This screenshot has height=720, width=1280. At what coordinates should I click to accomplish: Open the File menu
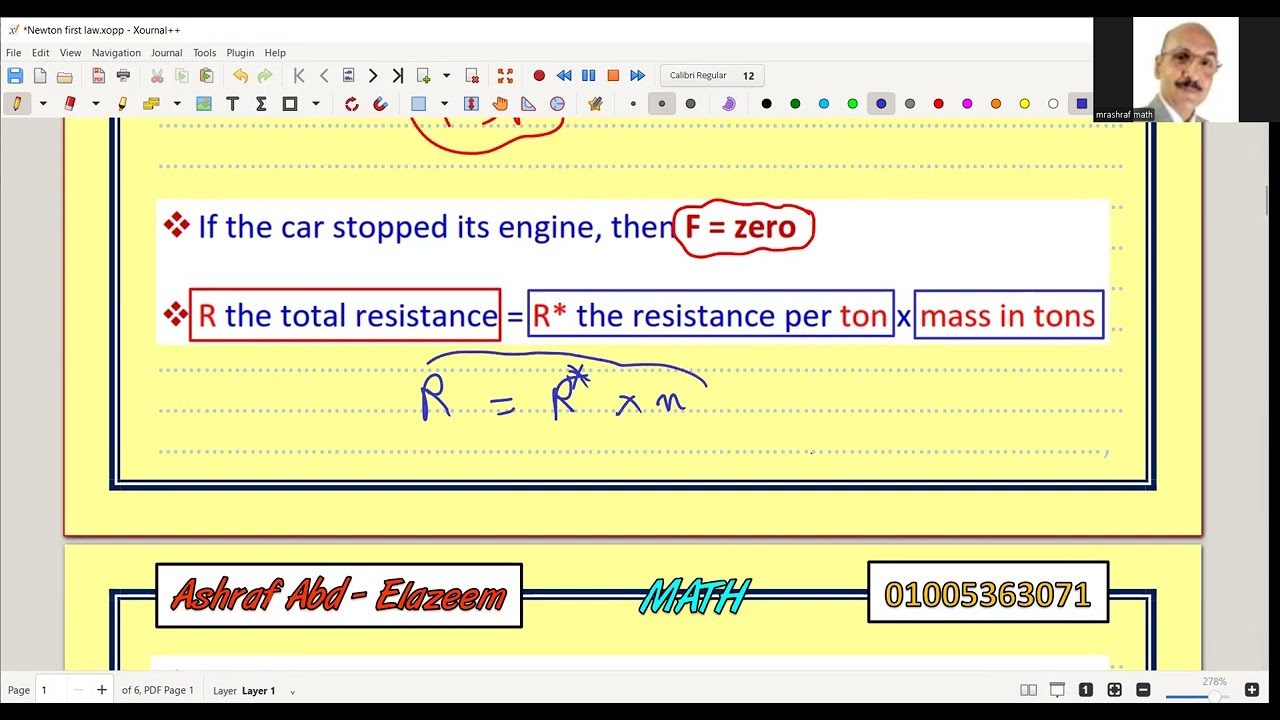13,53
